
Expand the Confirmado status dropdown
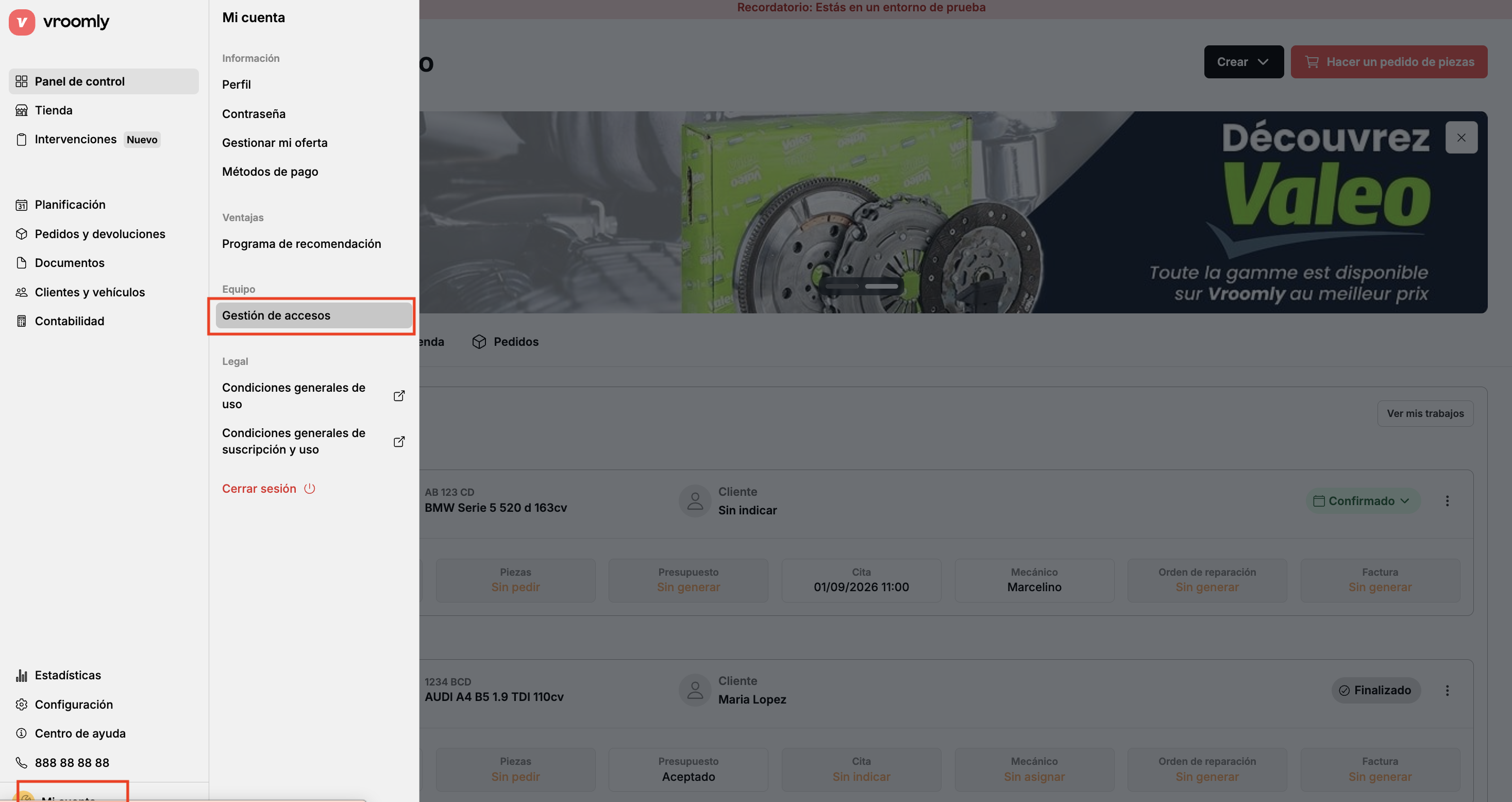1363,501
